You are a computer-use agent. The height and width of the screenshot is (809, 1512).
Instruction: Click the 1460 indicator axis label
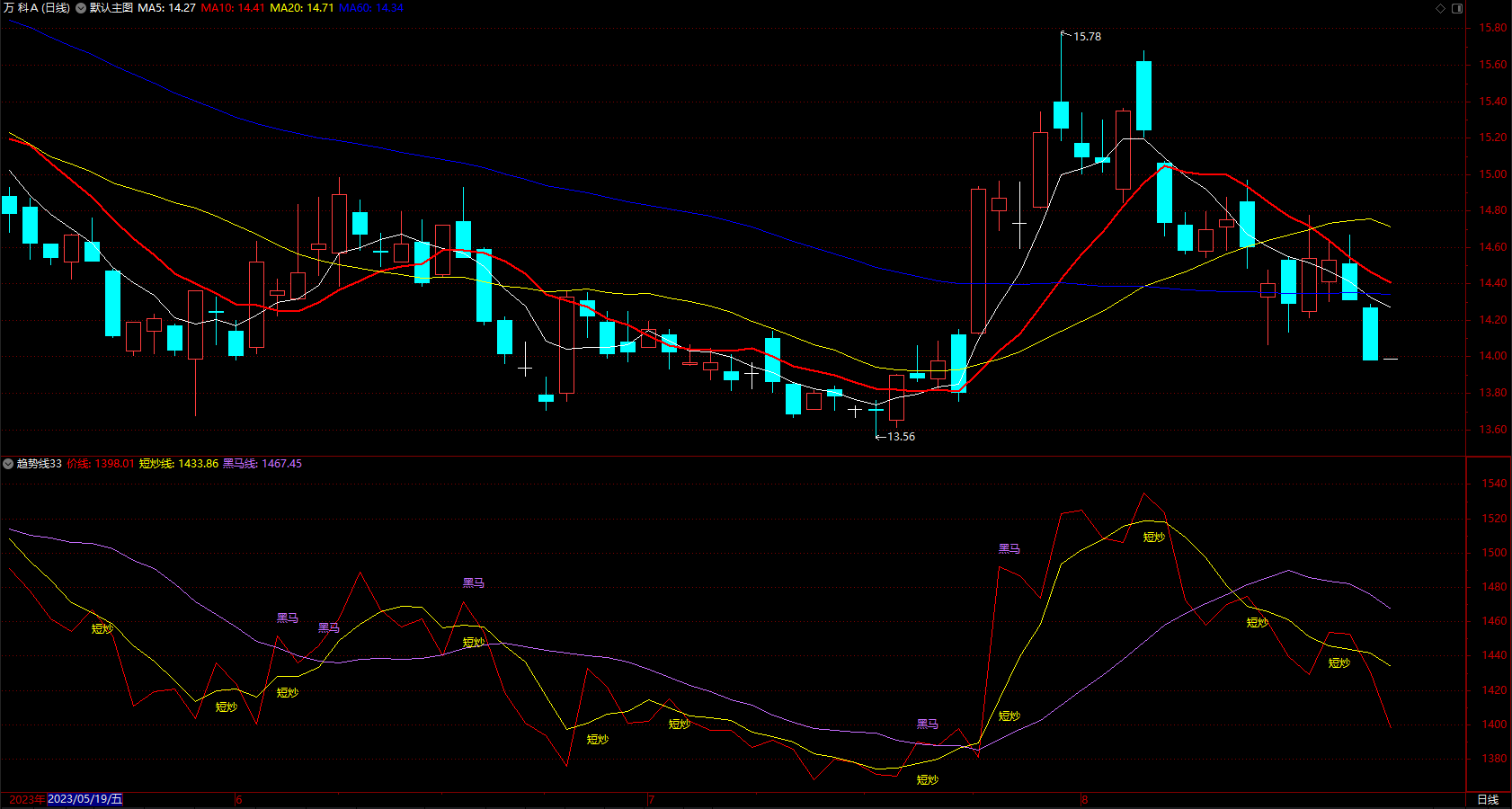click(1495, 621)
